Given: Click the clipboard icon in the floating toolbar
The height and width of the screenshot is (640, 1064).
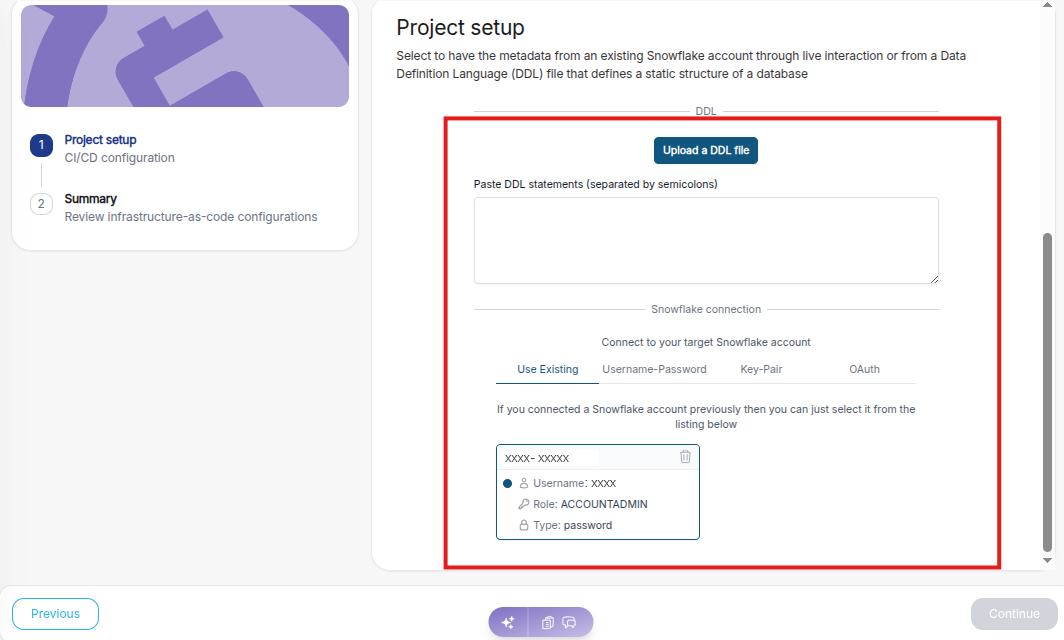Looking at the screenshot, I should click(x=548, y=622).
